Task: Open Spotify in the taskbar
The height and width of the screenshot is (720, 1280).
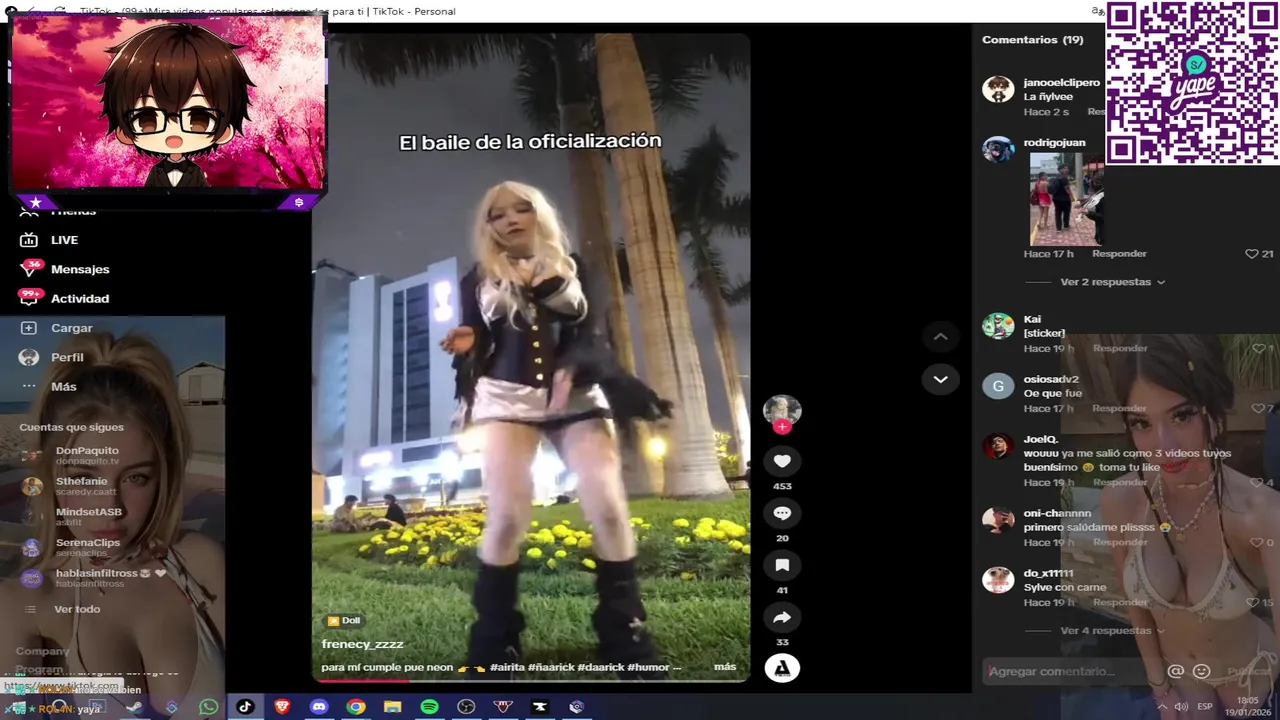Action: click(x=429, y=707)
